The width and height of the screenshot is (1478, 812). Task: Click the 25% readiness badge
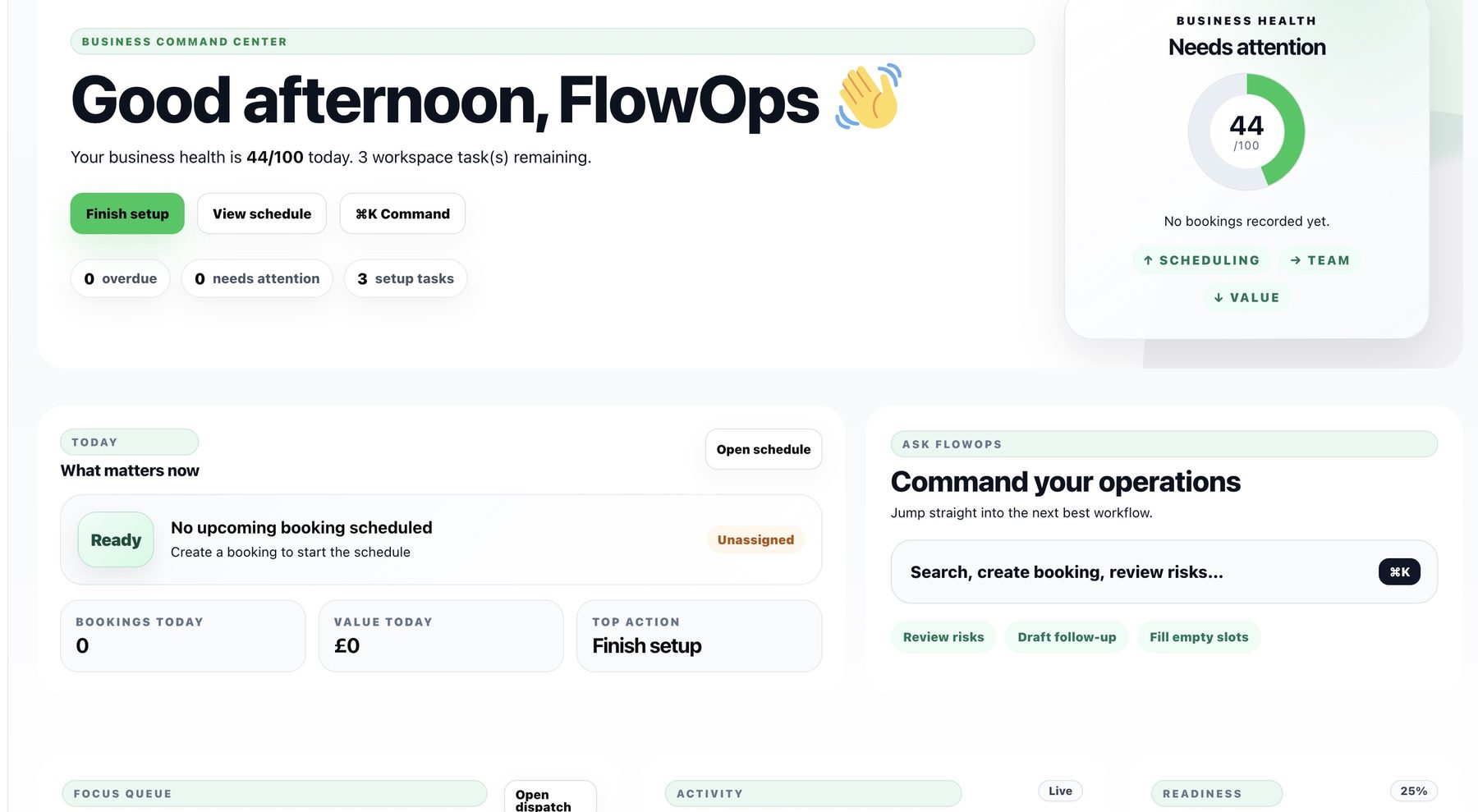coord(1413,791)
